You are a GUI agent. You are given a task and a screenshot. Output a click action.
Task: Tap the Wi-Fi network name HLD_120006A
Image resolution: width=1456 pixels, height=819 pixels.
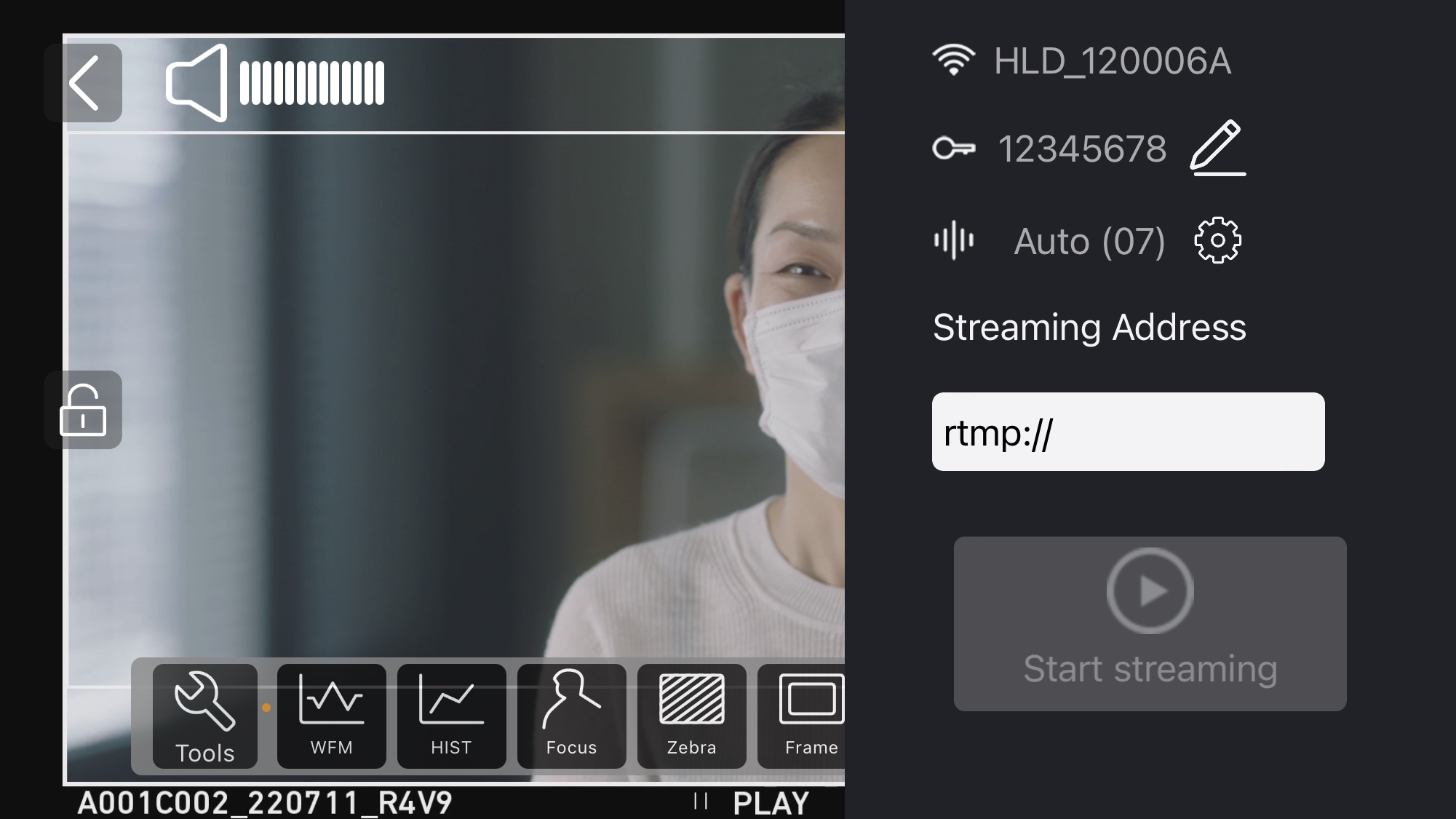(x=1112, y=61)
